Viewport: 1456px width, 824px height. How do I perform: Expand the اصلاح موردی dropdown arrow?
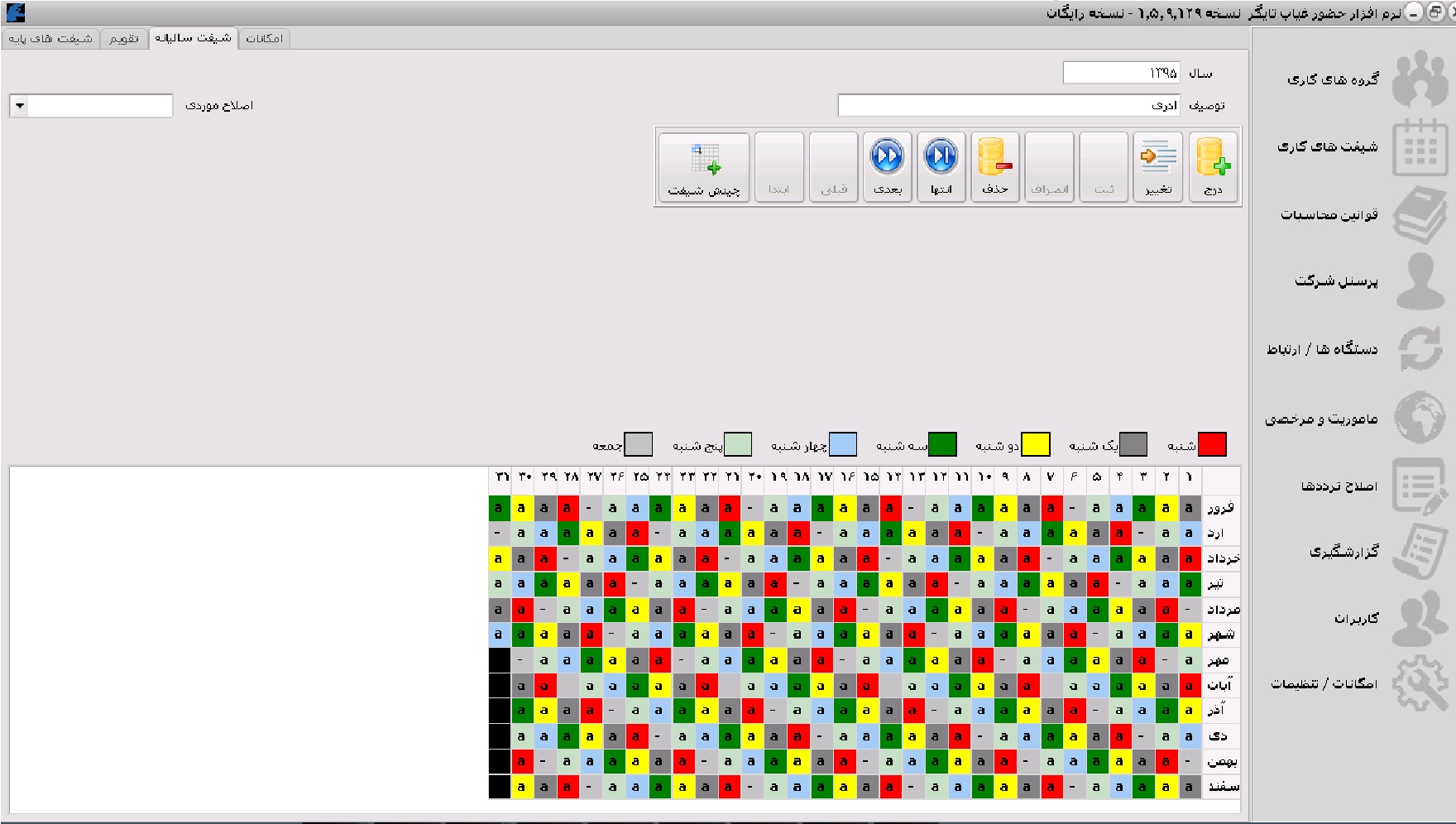coord(19,106)
